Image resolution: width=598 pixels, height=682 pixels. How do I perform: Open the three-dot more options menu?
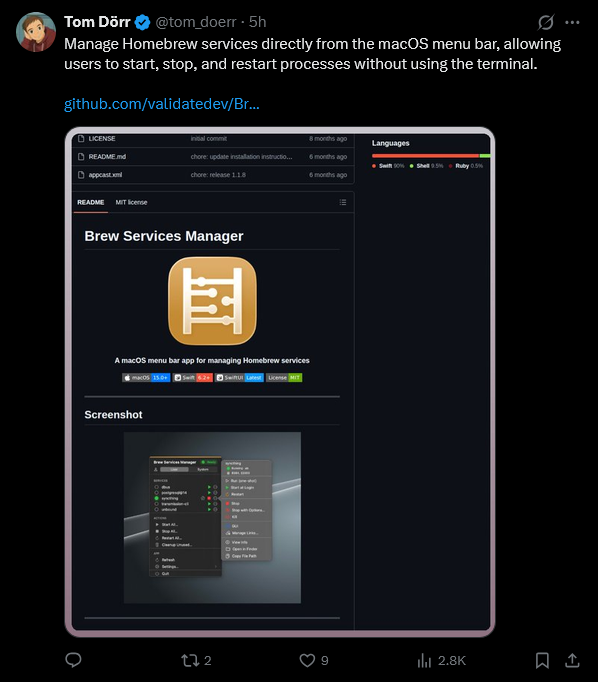click(x=572, y=22)
